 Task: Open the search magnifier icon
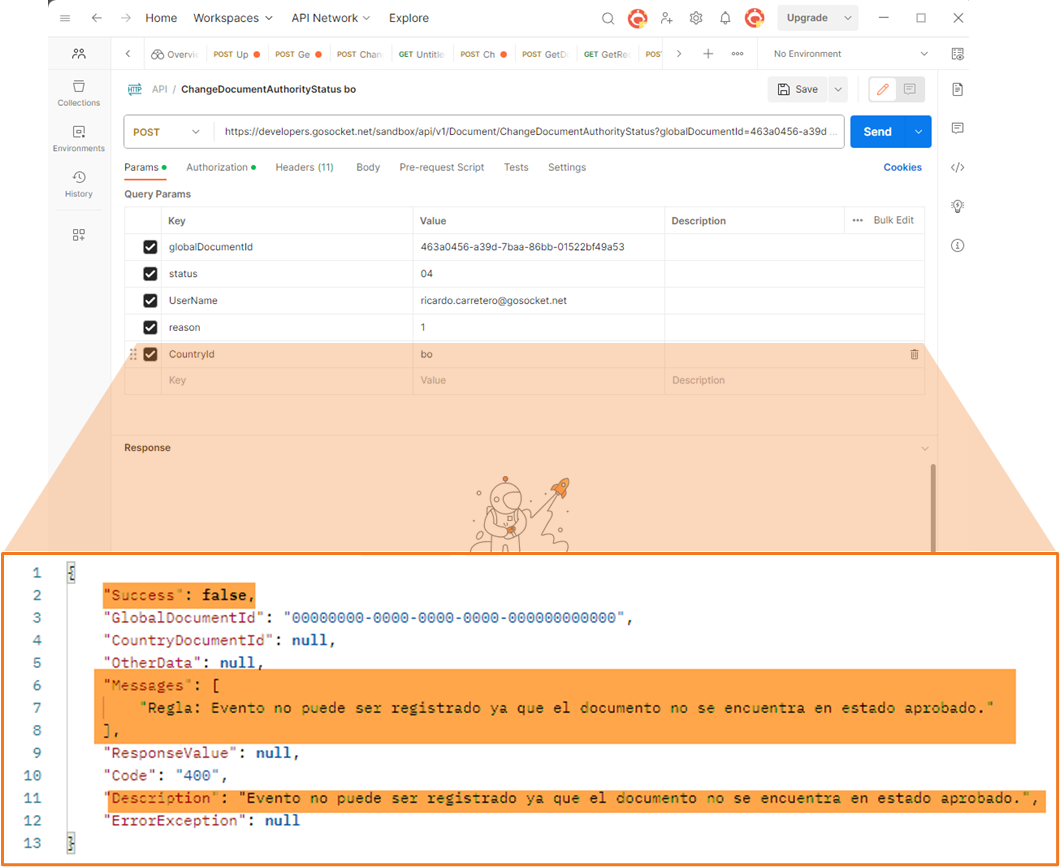608,19
